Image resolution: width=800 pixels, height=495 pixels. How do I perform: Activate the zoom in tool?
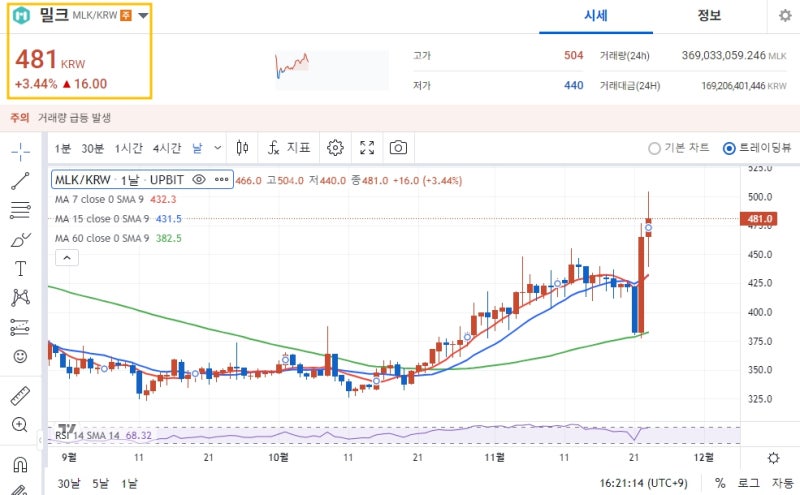coord(20,425)
